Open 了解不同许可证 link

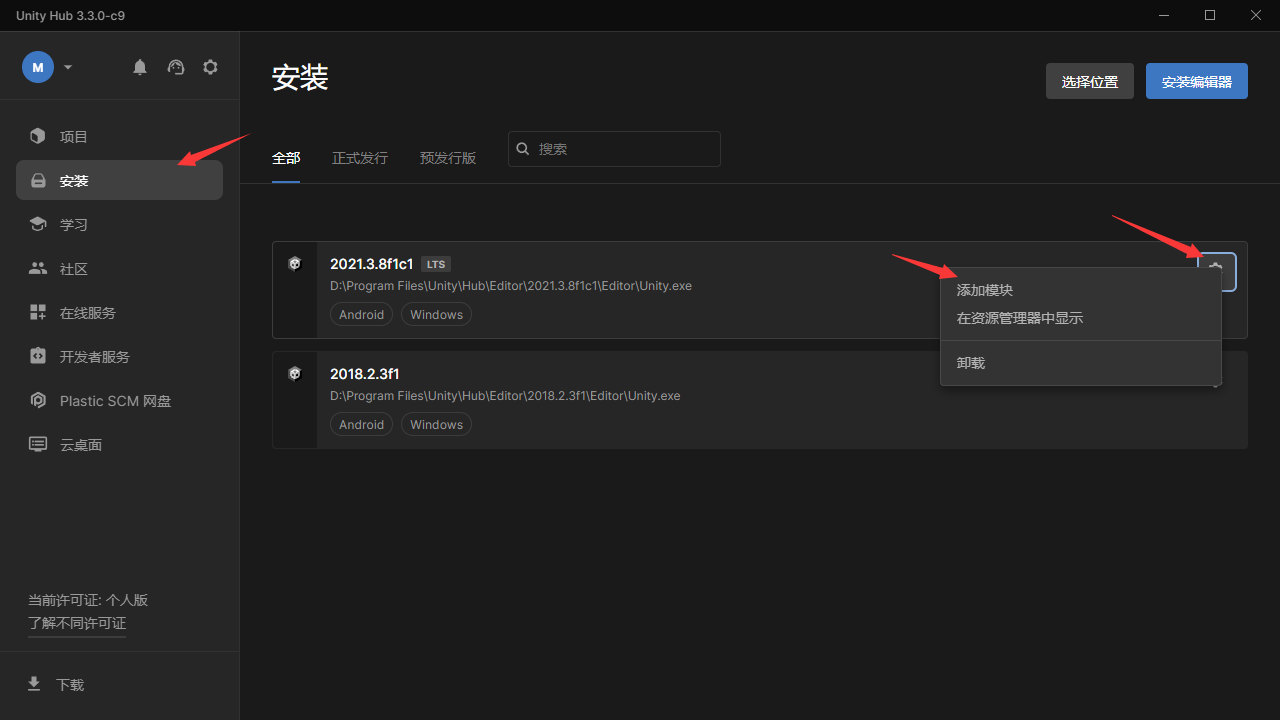[x=77, y=624]
